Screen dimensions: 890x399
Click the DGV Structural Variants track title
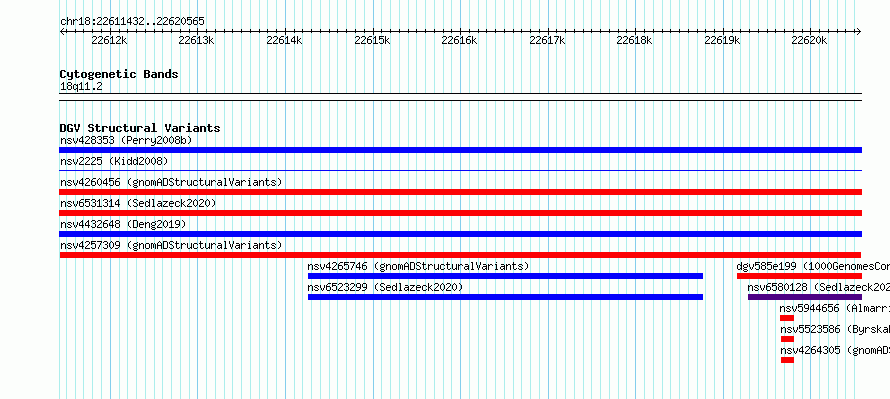pos(140,128)
